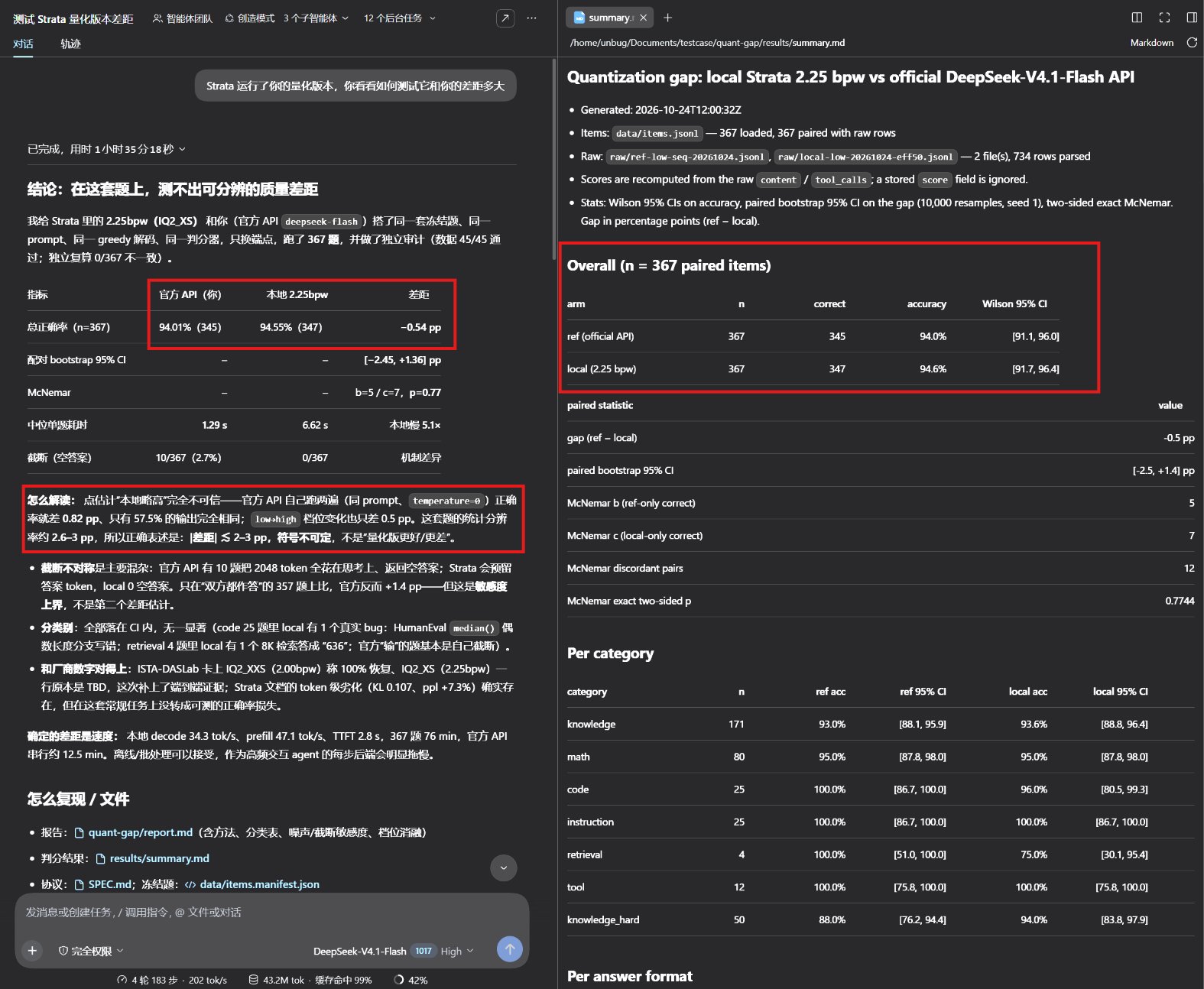
Task: Open the 完全权限 permissions dropdown
Action: (91, 952)
